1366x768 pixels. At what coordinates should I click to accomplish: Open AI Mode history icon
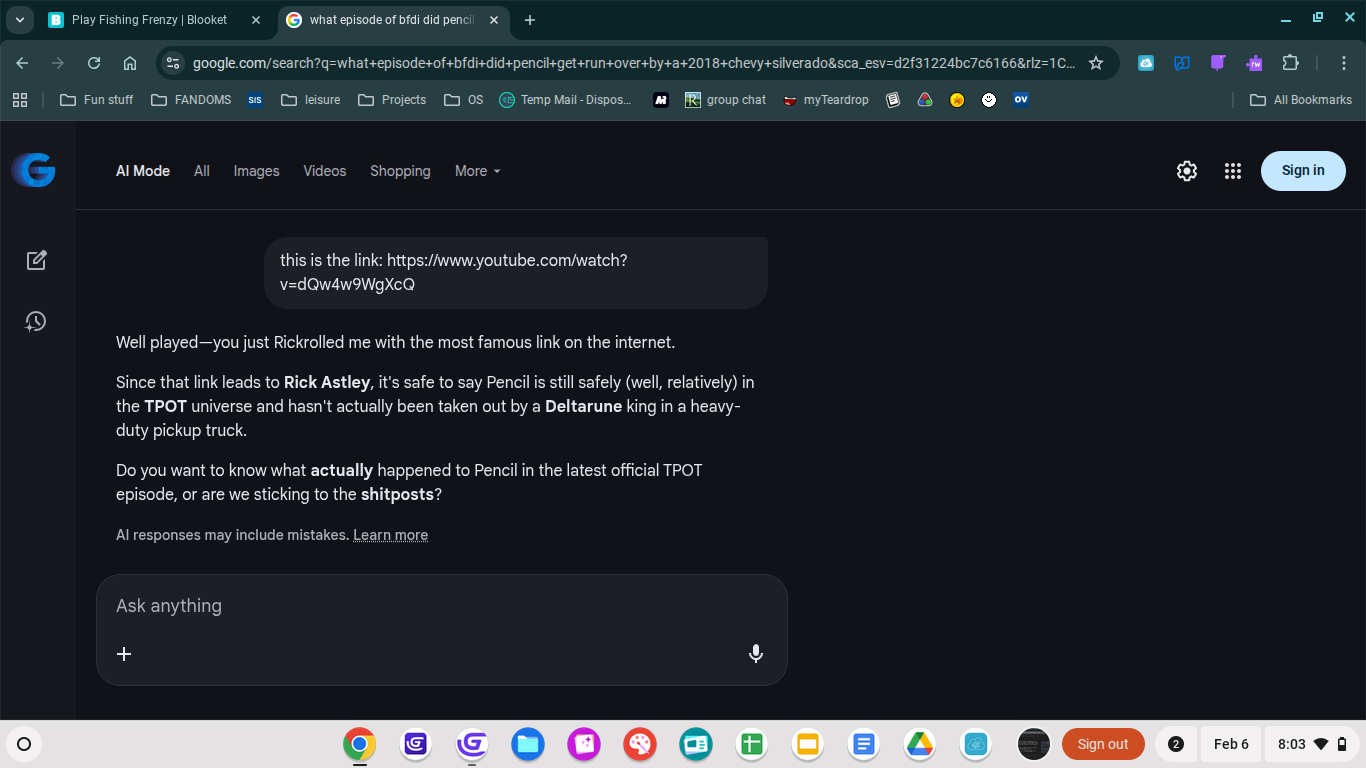36,321
